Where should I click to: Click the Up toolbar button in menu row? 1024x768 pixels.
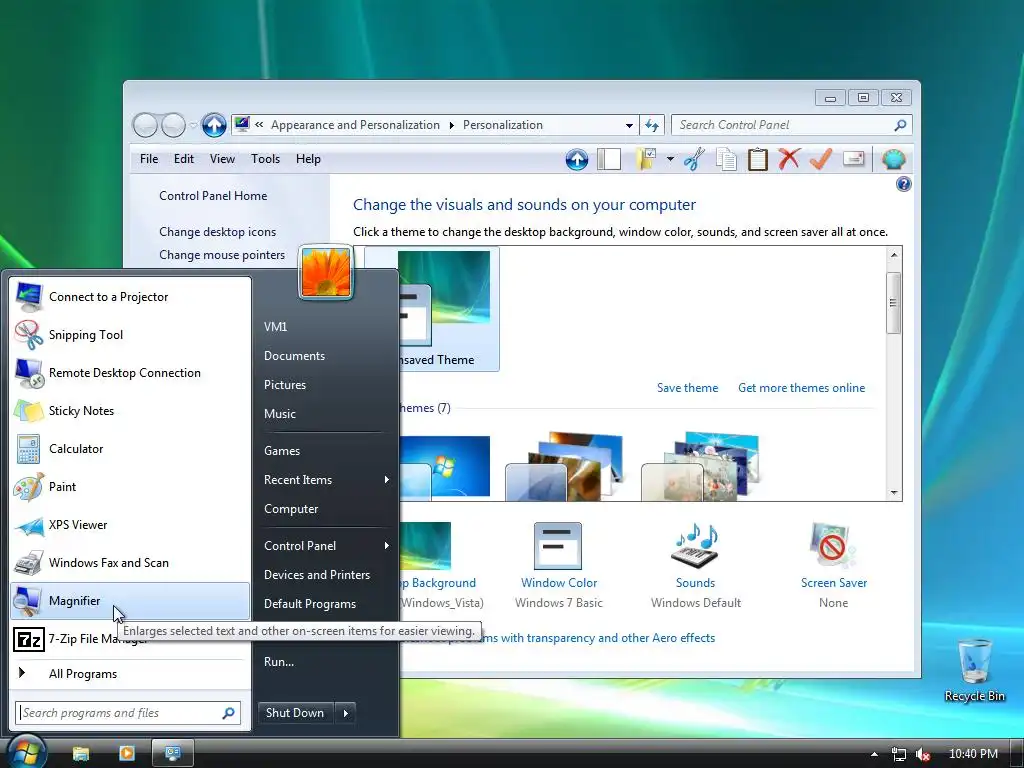point(577,159)
